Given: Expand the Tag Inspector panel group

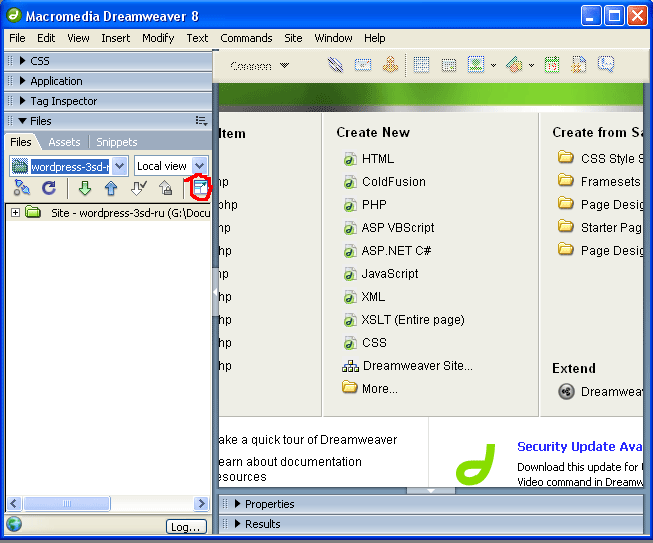Looking at the screenshot, I should click(x=23, y=101).
